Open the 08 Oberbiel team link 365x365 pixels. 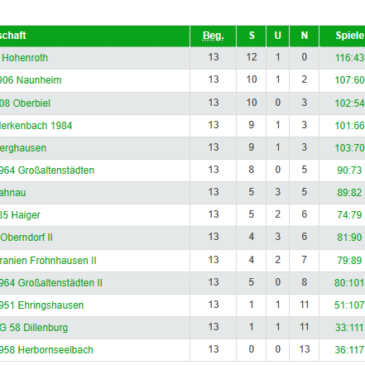point(25,103)
